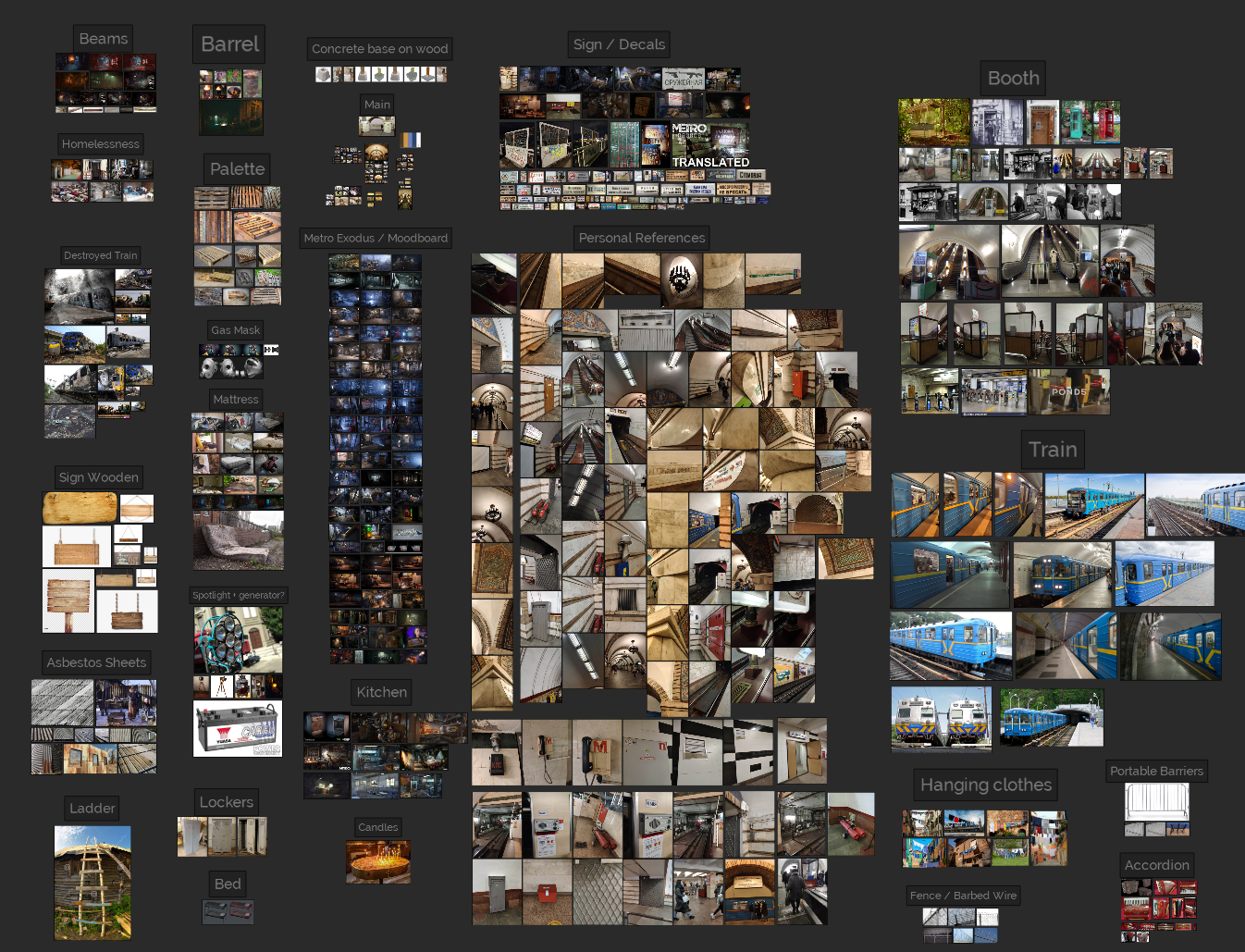Viewport: 1245px width, 952px height.
Task: Click the Candles label
Action: (378, 827)
